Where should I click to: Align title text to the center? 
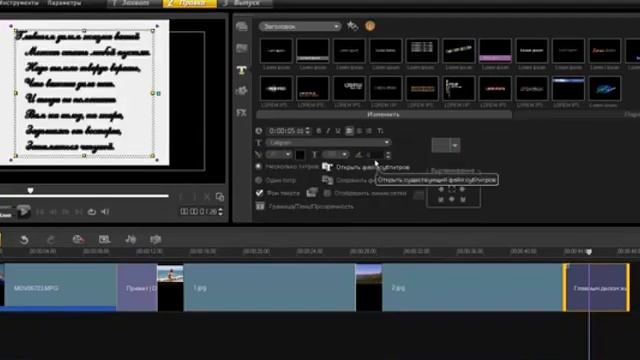[x=359, y=131]
